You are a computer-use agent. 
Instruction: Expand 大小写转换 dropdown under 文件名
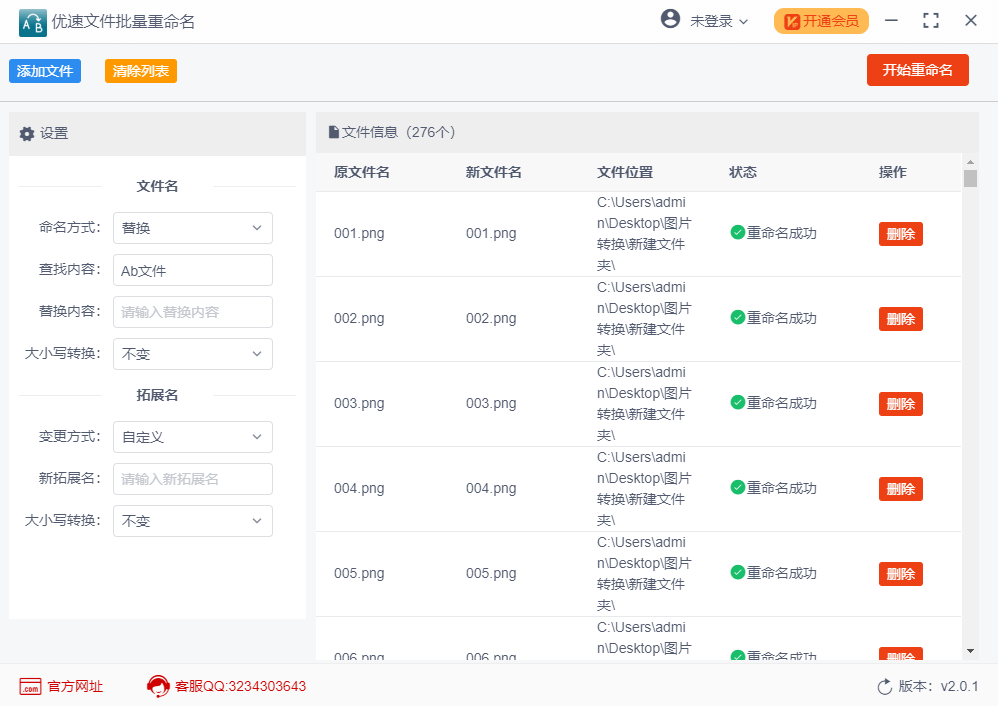coord(192,354)
